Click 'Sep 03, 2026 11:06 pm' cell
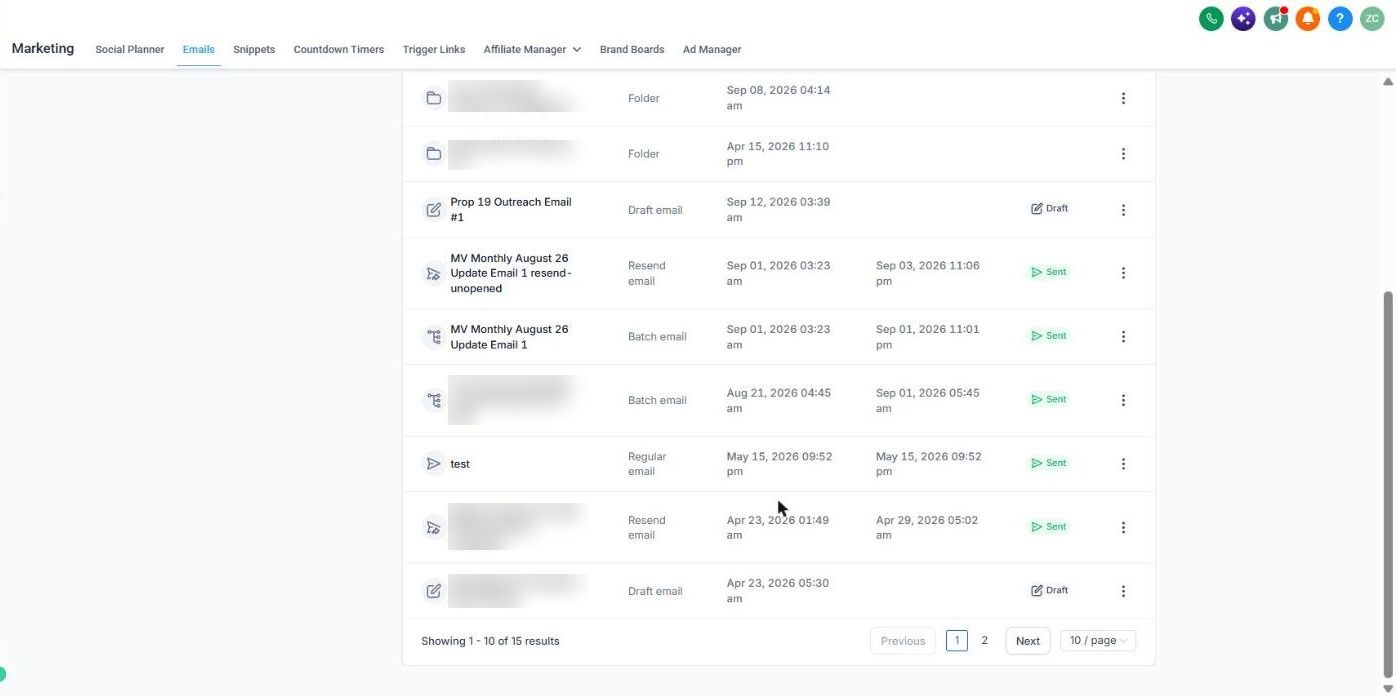This screenshot has height=697, width=1396. coord(927,273)
